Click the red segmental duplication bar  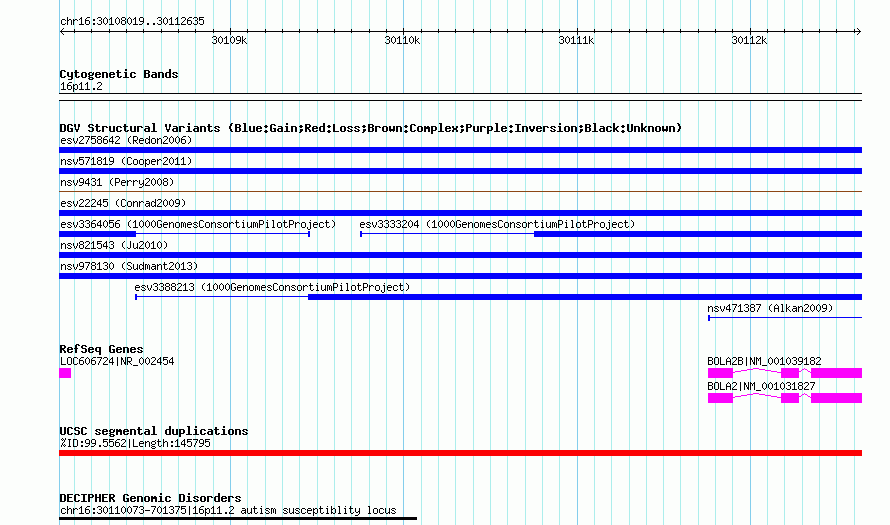pyautogui.click(x=460, y=453)
